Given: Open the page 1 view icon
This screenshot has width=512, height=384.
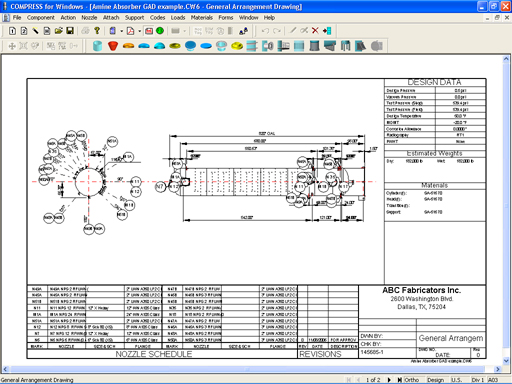Looking at the screenshot, I should coord(12,31).
